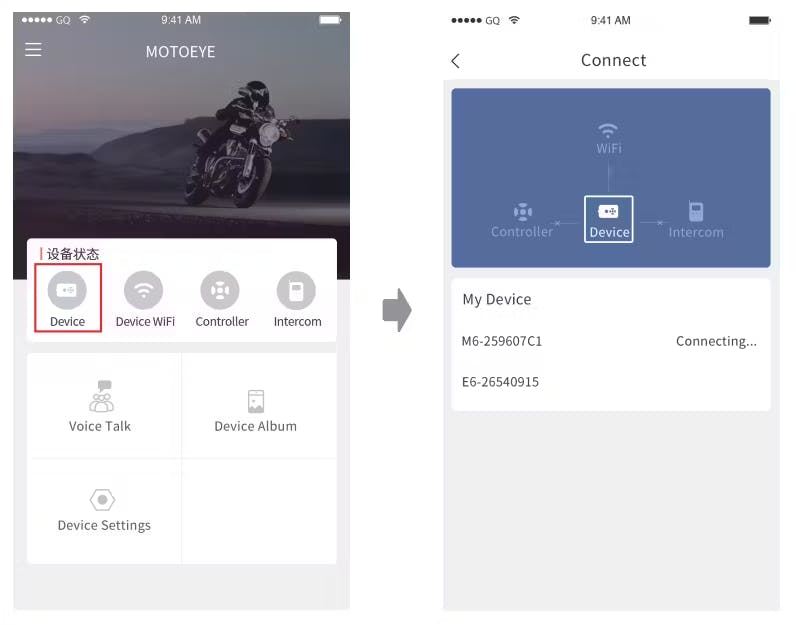Open Device Album
796x625 pixels.
[255, 406]
